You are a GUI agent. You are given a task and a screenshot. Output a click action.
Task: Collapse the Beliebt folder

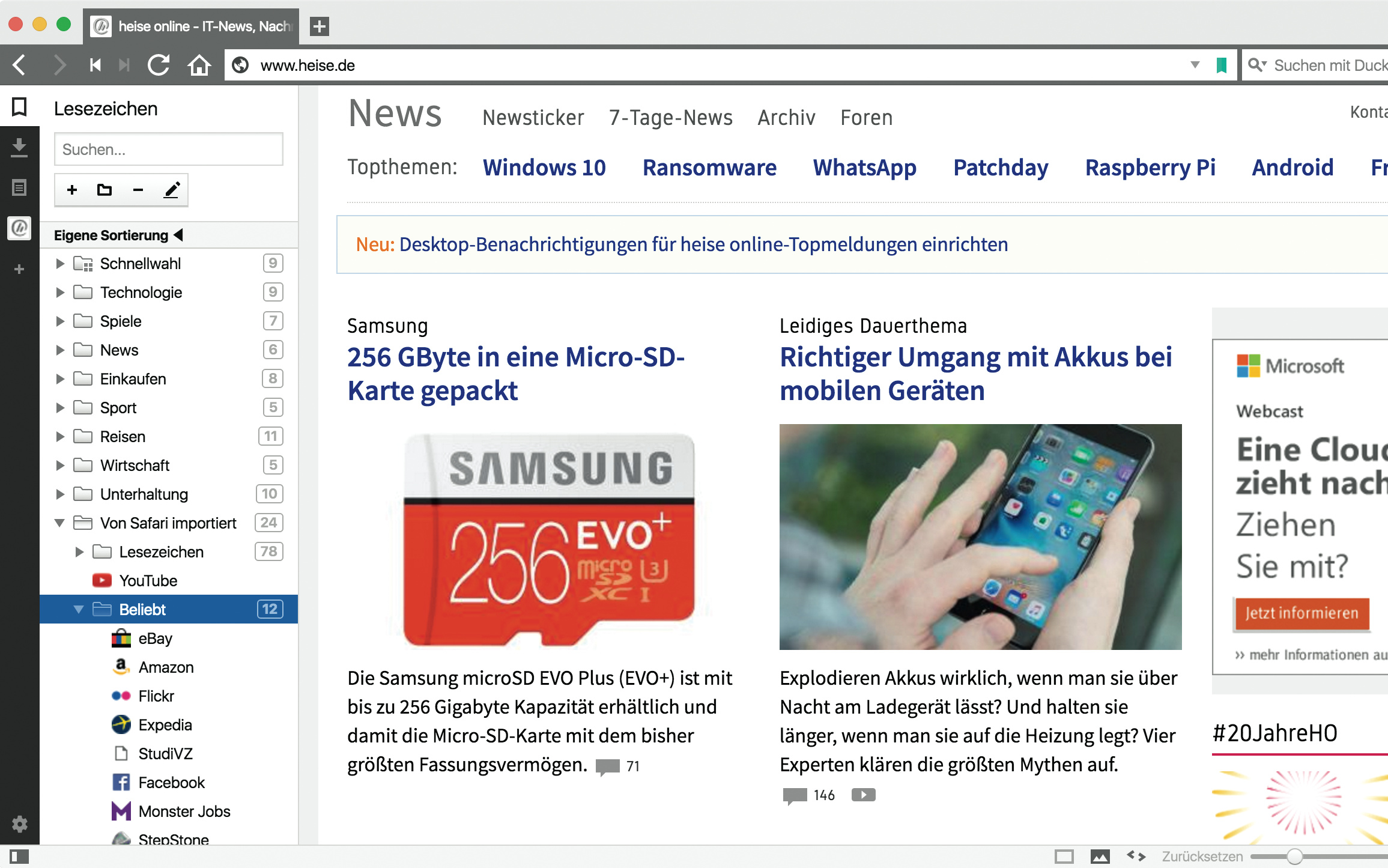point(79,610)
